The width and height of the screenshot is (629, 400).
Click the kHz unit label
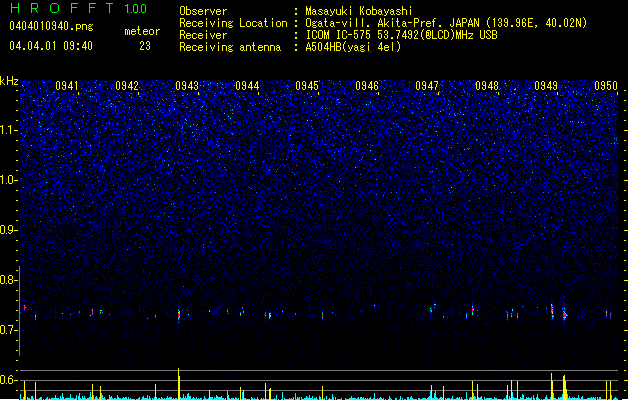pyautogui.click(x=9, y=81)
